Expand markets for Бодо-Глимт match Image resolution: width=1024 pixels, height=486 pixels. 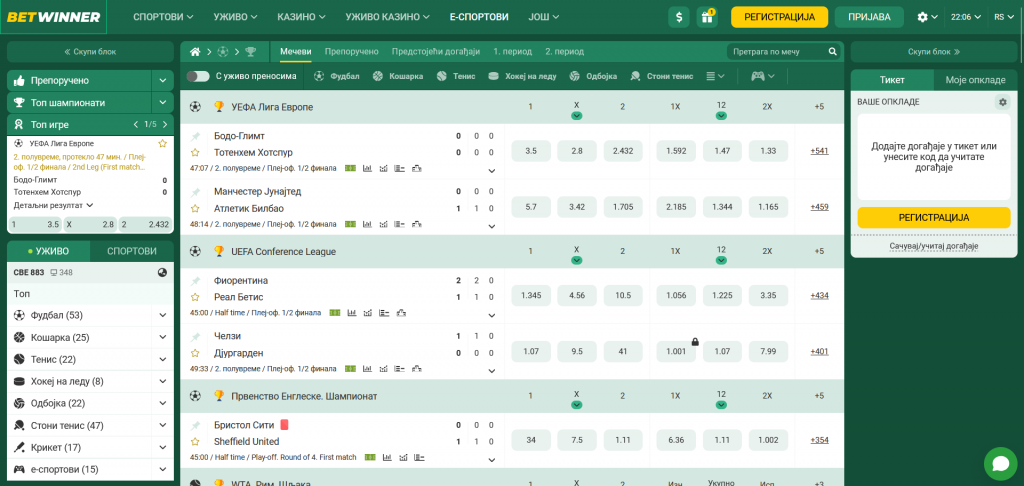(x=492, y=171)
